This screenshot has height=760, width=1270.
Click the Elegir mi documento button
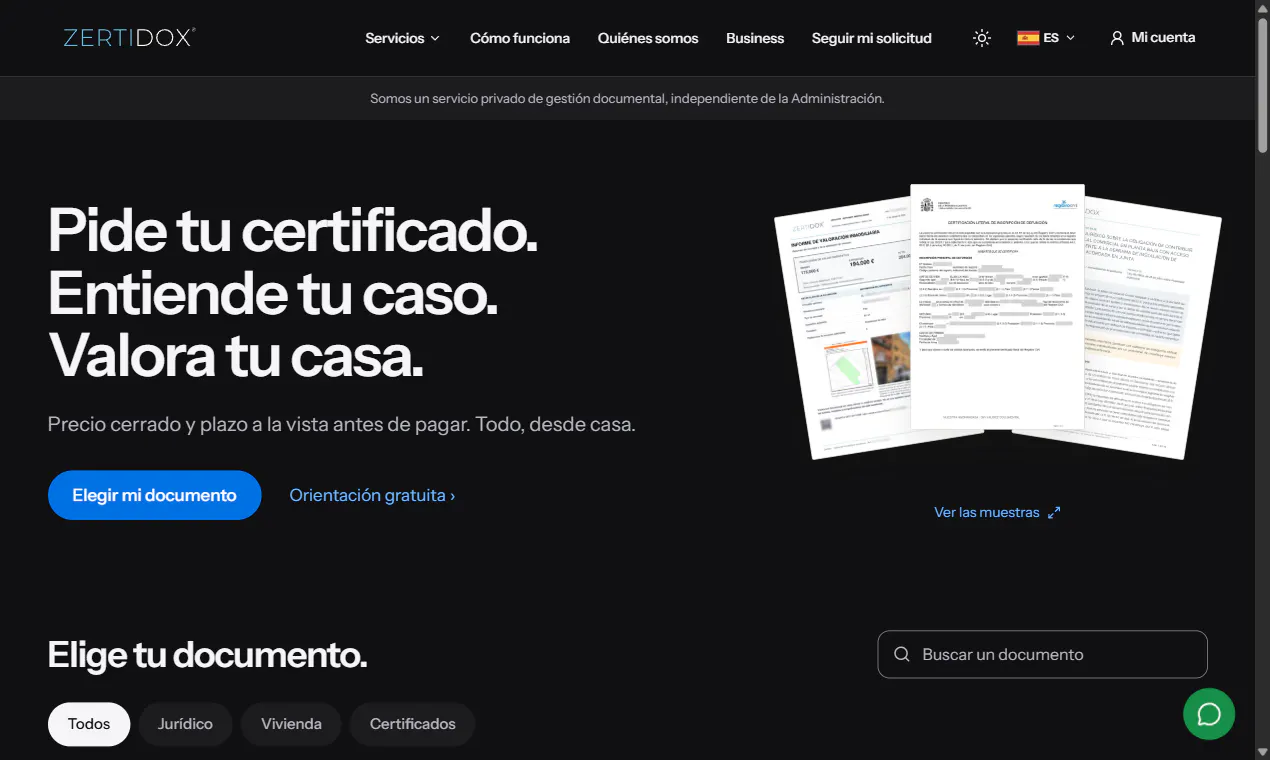(x=155, y=495)
